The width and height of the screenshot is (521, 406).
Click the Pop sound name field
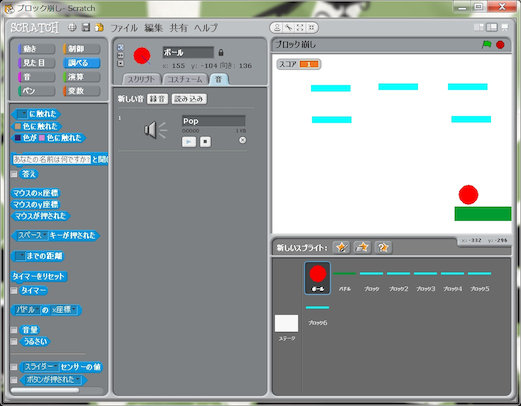click(213, 121)
